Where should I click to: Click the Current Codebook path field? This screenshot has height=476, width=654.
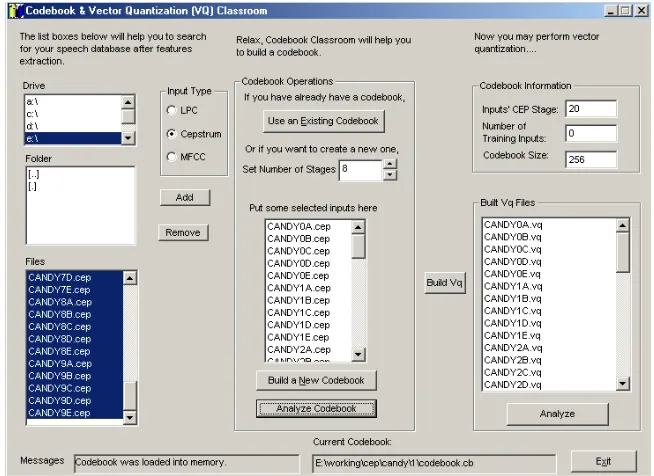(x=434, y=463)
